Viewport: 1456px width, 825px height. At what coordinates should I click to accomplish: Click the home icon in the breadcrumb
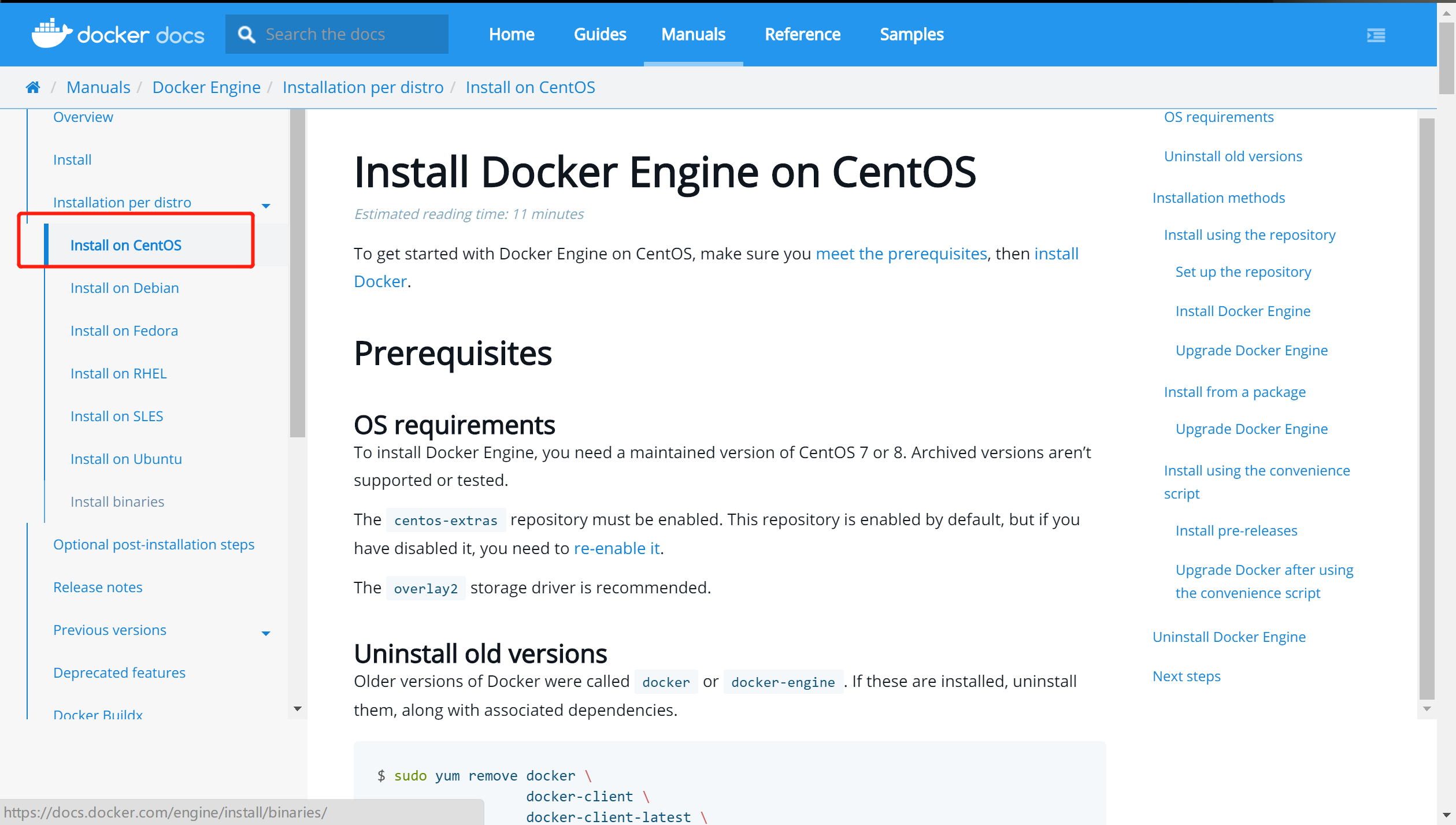pyautogui.click(x=33, y=86)
